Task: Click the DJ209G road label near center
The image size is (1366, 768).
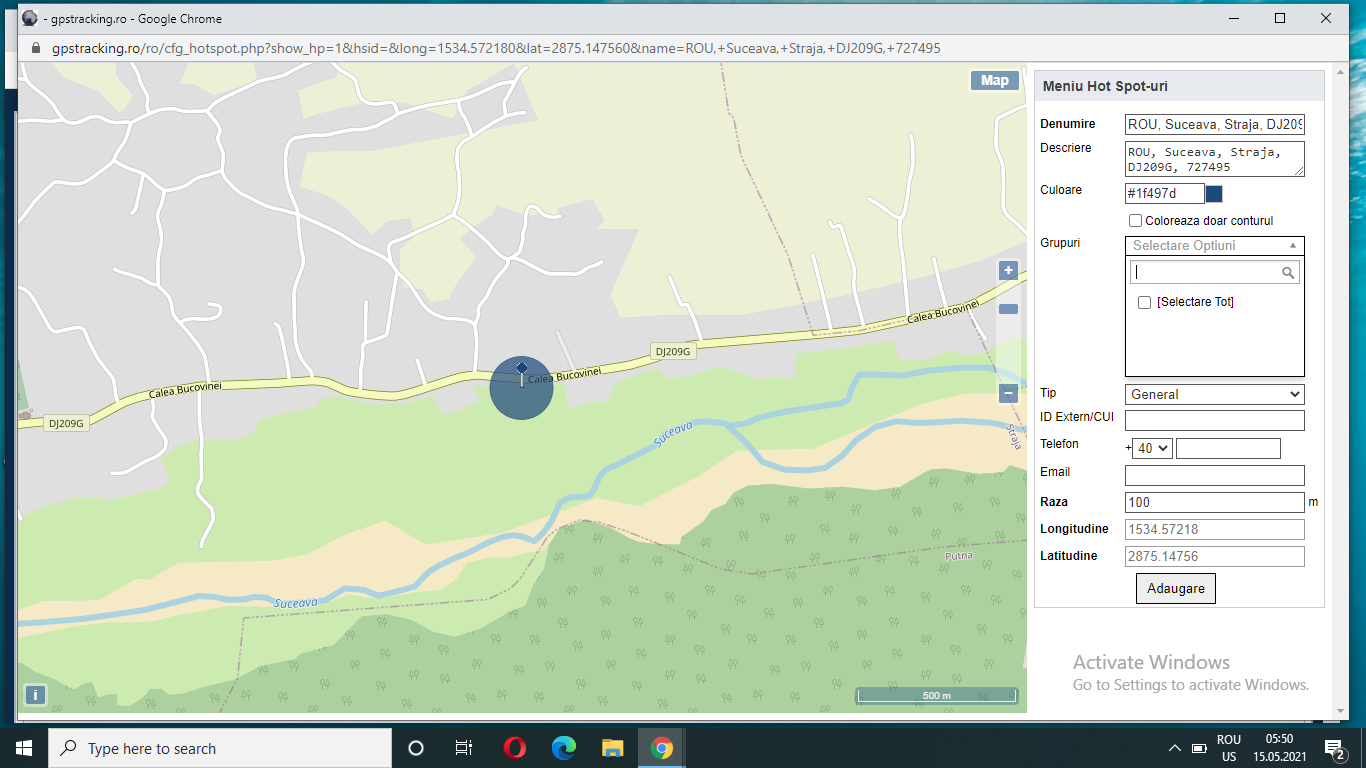Action: tap(673, 351)
